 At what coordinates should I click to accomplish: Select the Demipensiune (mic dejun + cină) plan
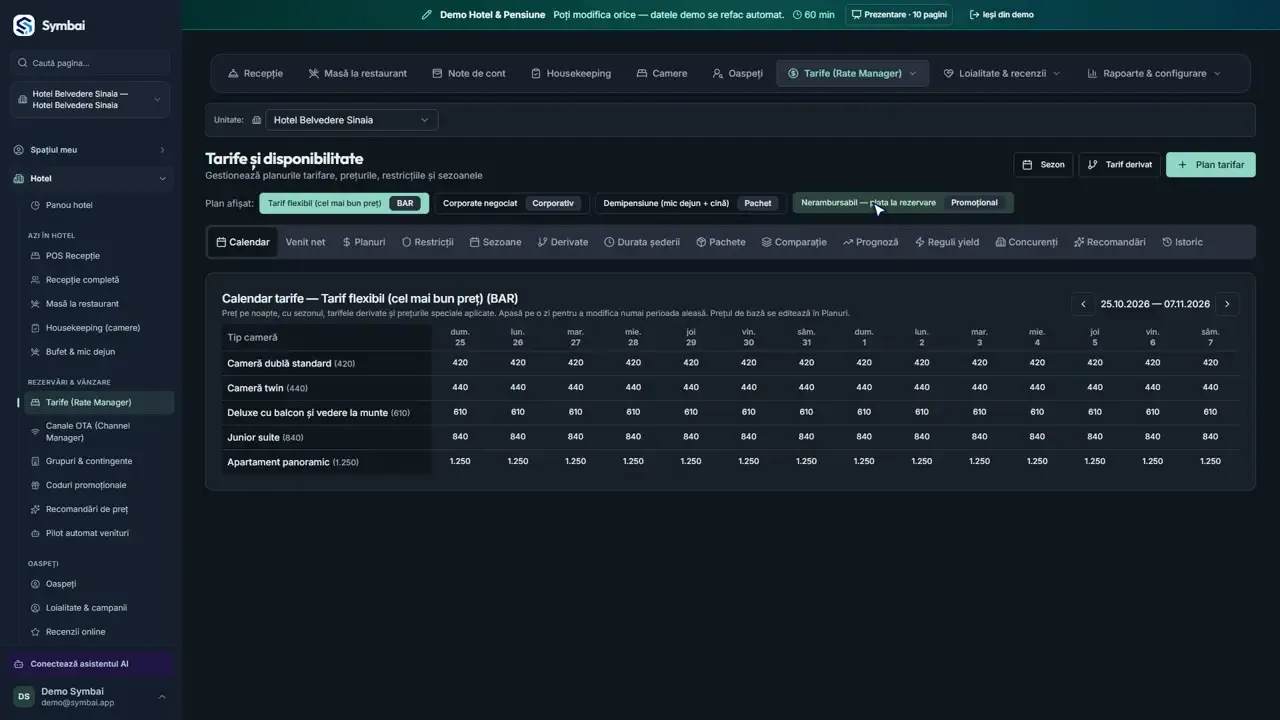691,203
